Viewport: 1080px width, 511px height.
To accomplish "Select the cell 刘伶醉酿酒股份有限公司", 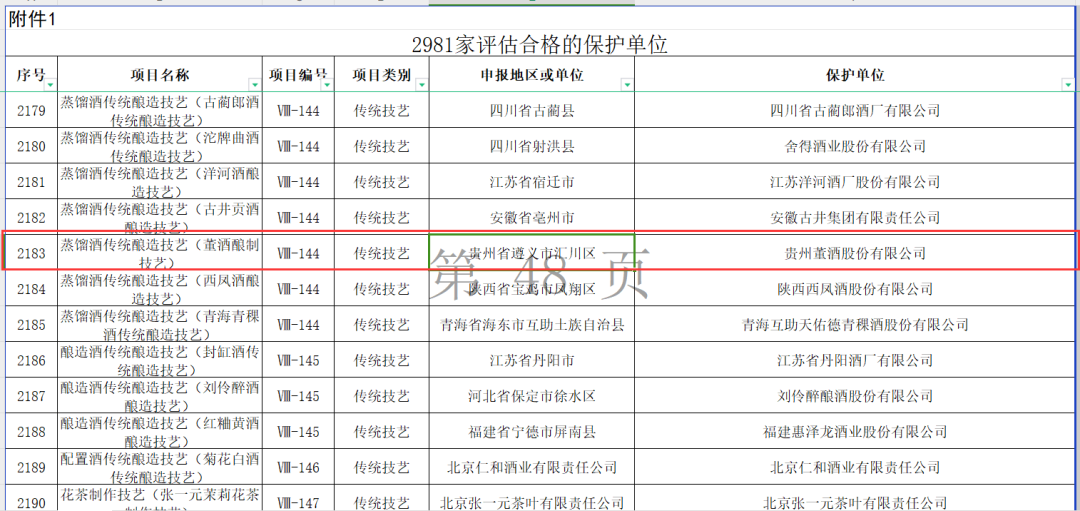I will coord(854,396).
